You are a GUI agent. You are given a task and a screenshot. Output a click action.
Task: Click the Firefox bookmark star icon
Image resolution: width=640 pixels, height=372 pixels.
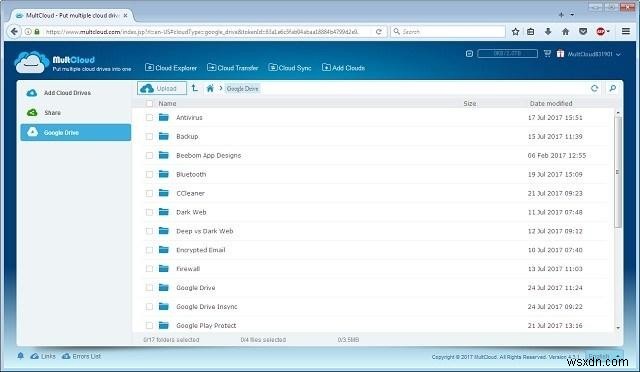pyautogui.click(x=516, y=31)
